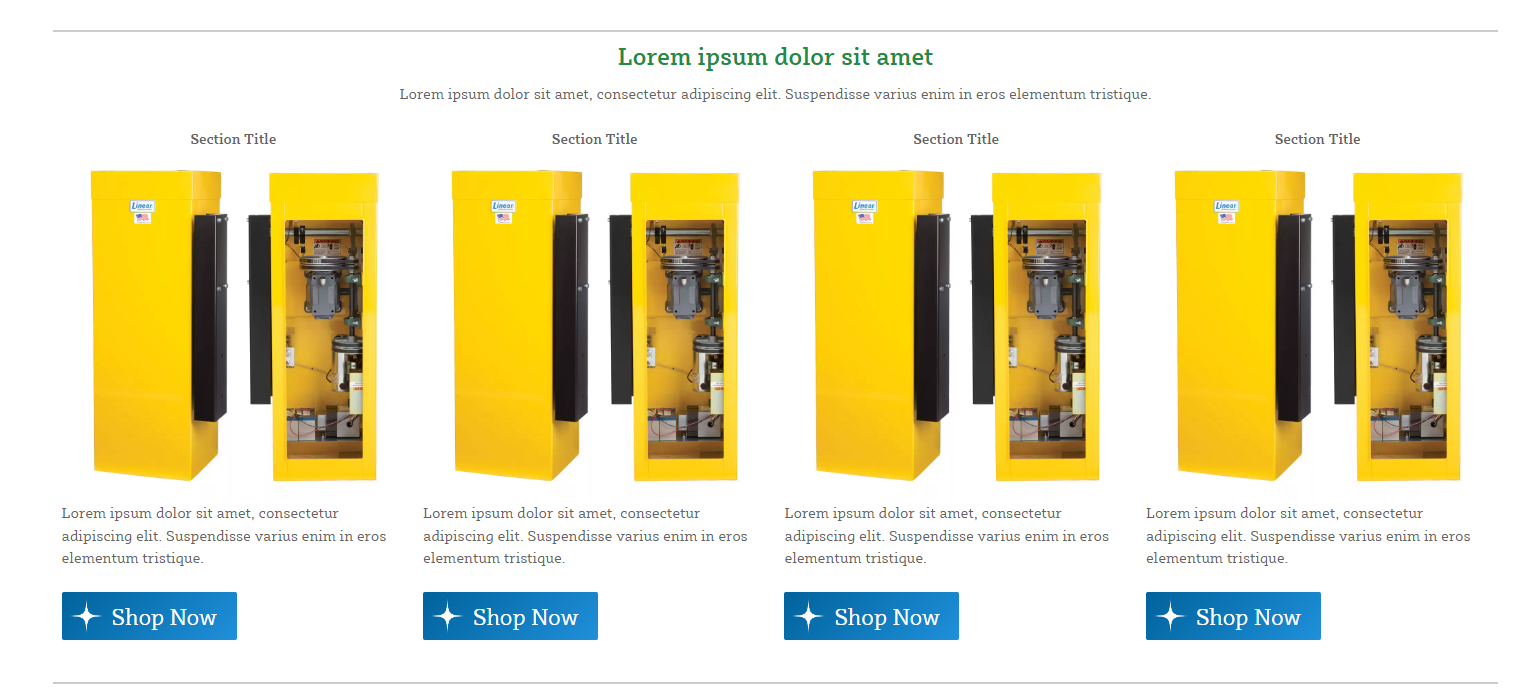1540x698 pixels.
Task: Click the star icon in second Shop Now button
Action: click(448, 617)
